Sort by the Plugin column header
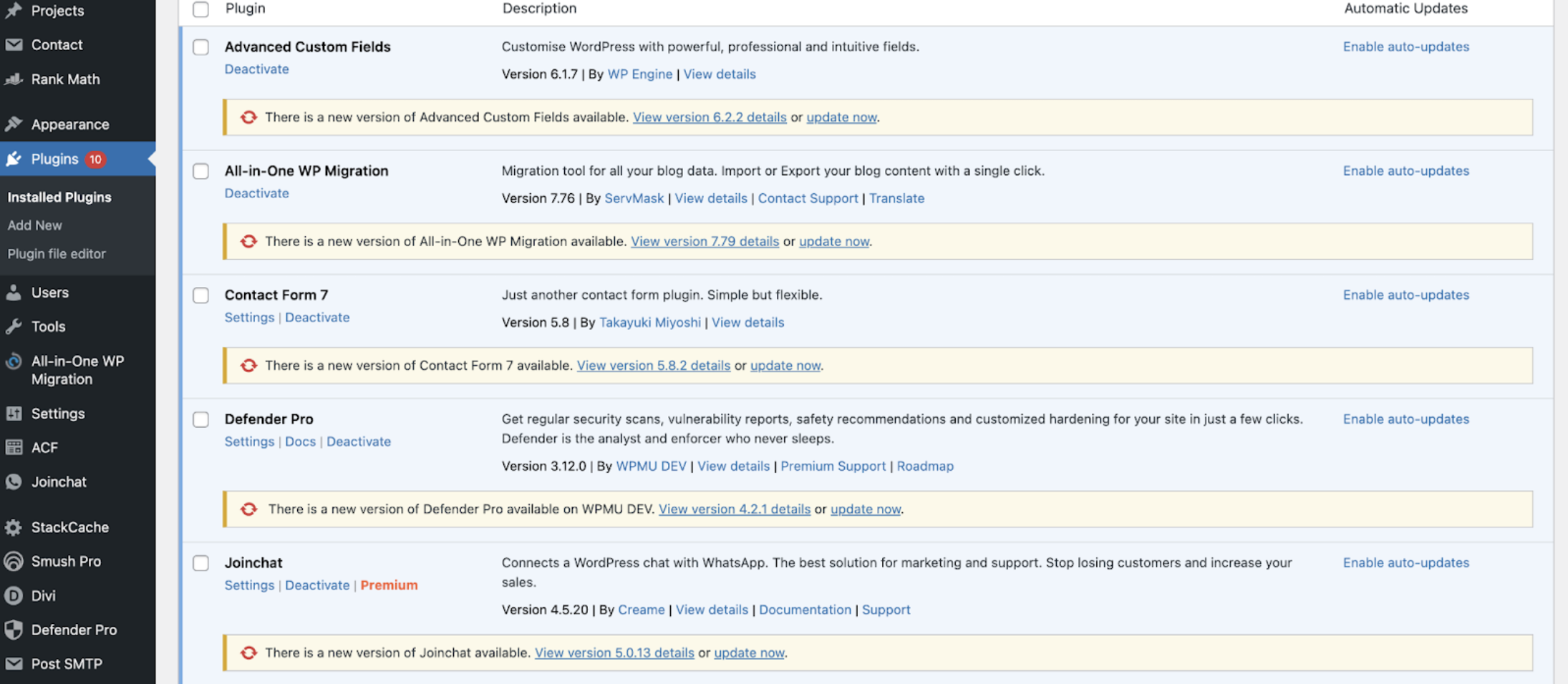The height and width of the screenshot is (684, 1568). [245, 9]
